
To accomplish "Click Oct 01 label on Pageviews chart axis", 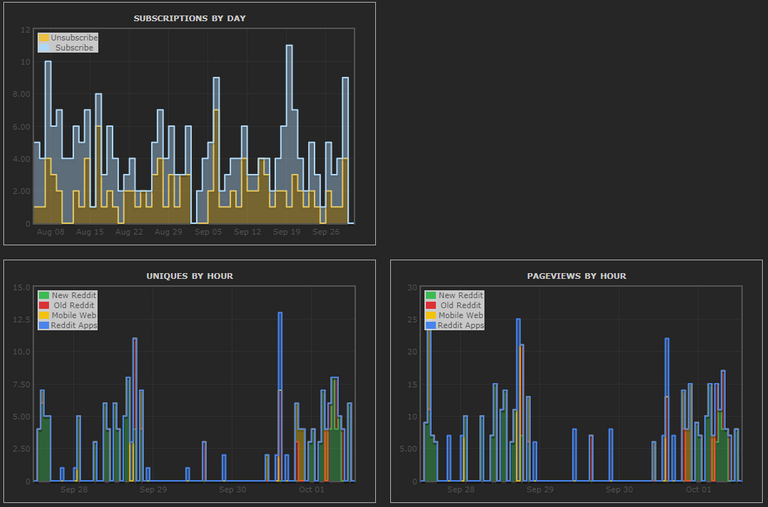I will point(699,490).
